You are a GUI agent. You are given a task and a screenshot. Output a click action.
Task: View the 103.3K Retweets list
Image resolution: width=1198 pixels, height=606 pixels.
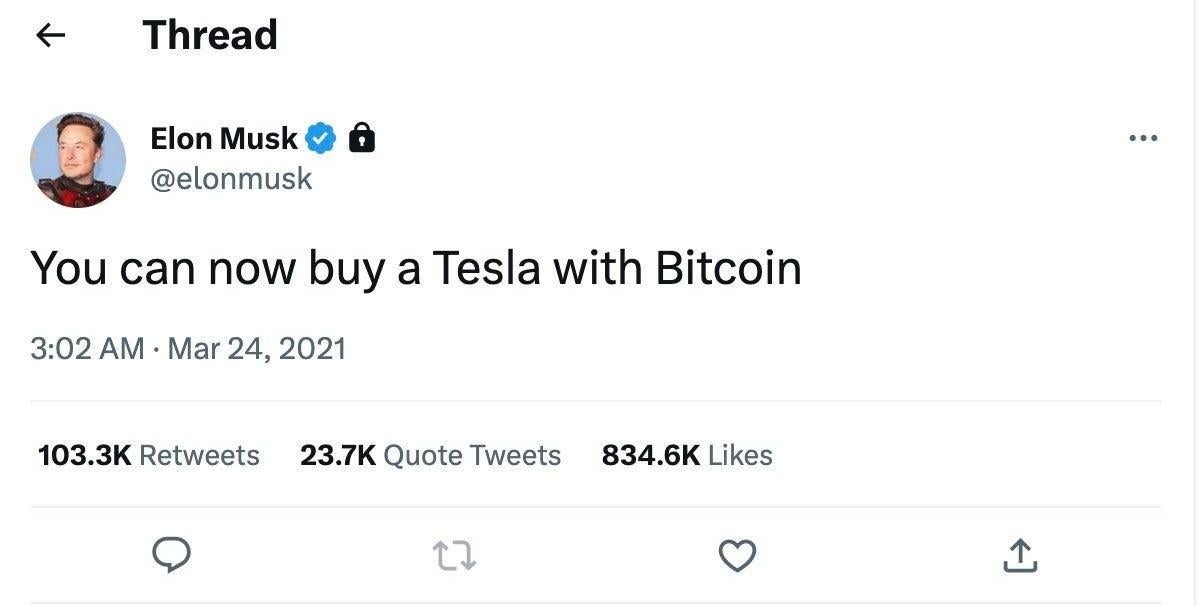coord(148,454)
